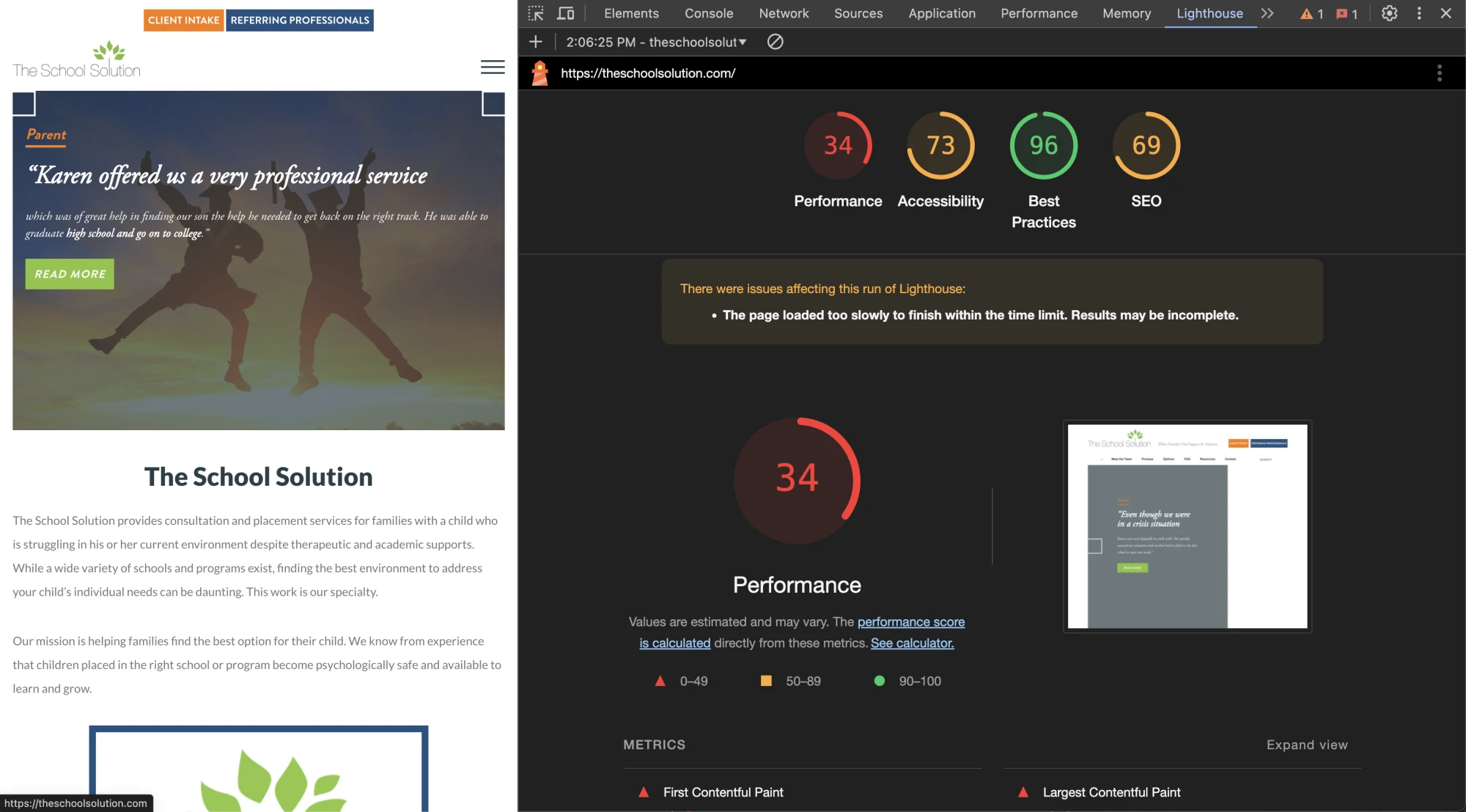This screenshot has width=1466, height=812.
Task: Open the website hamburger menu
Action: 493,67
